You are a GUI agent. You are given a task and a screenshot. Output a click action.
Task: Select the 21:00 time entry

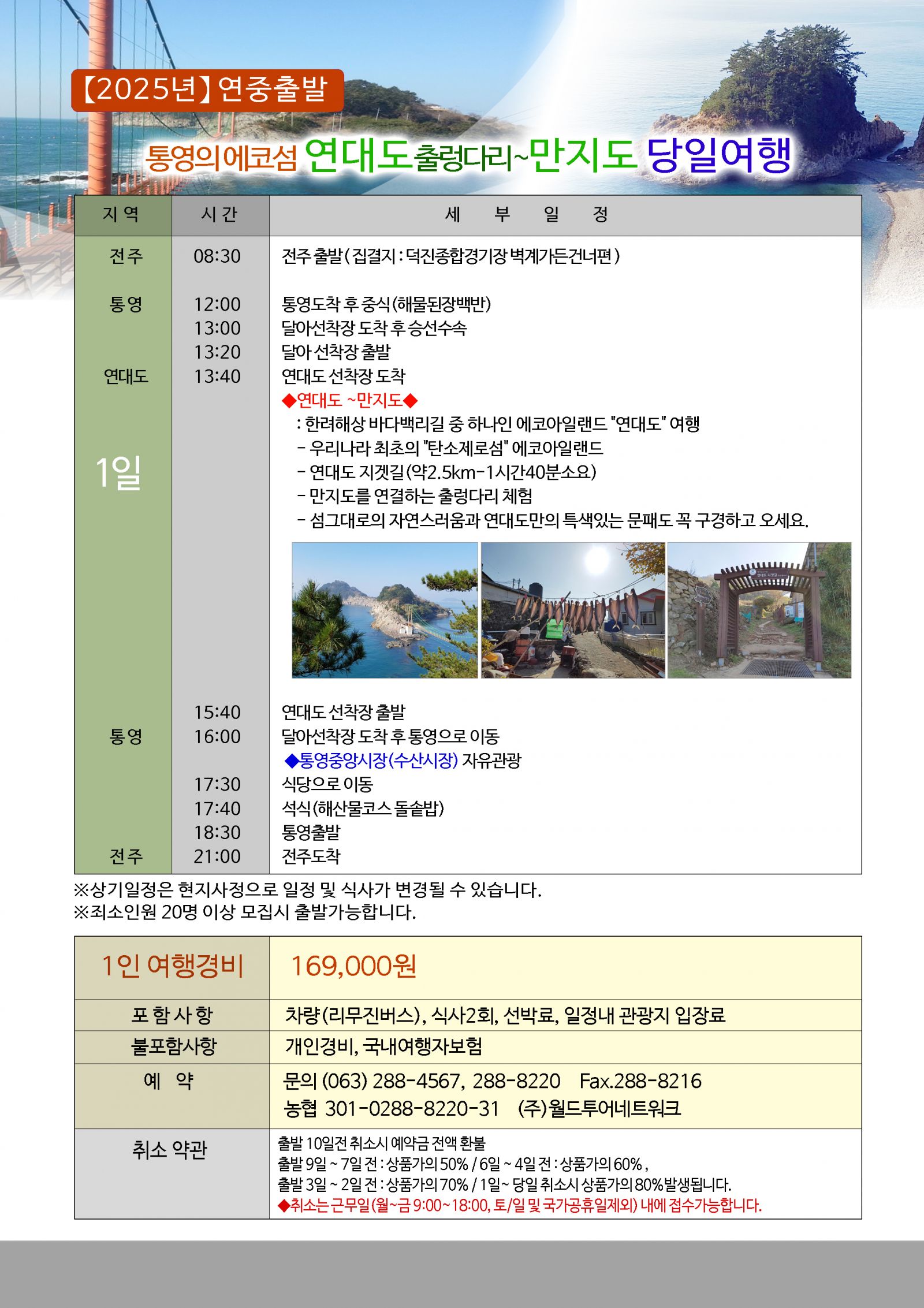(217, 857)
